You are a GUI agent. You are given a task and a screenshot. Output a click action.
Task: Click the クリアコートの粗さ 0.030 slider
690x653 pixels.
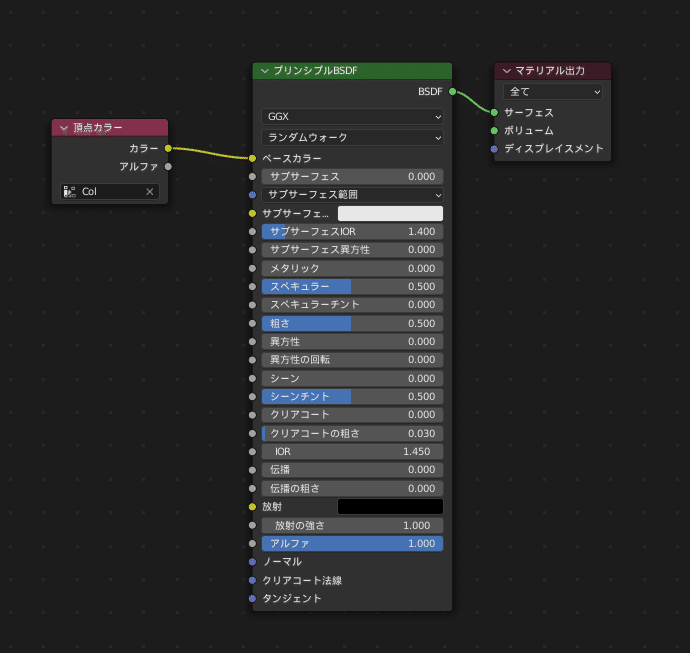(x=352, y=433)
